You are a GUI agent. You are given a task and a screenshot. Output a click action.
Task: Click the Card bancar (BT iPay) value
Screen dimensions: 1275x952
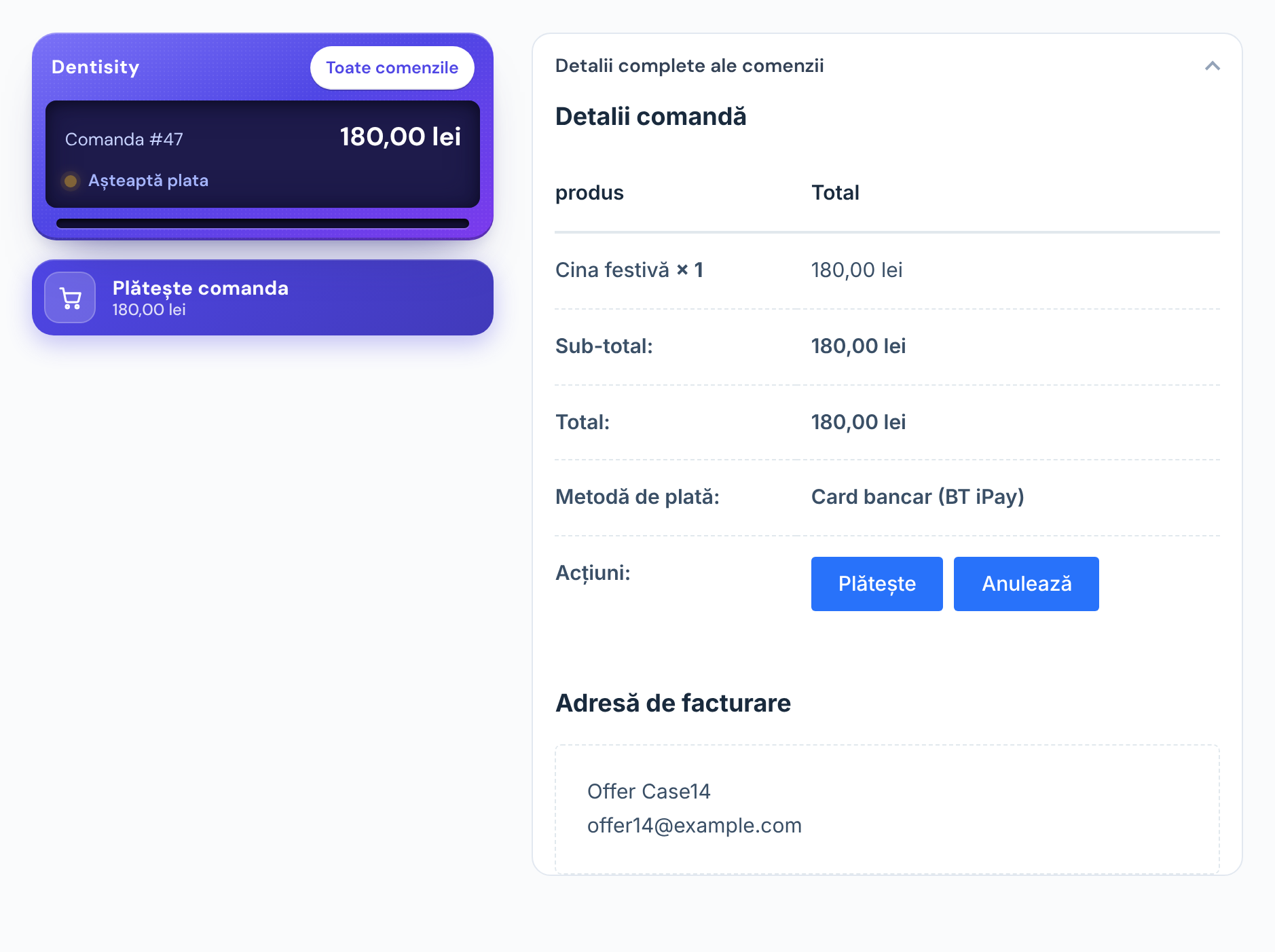click(x=918, y=497)
